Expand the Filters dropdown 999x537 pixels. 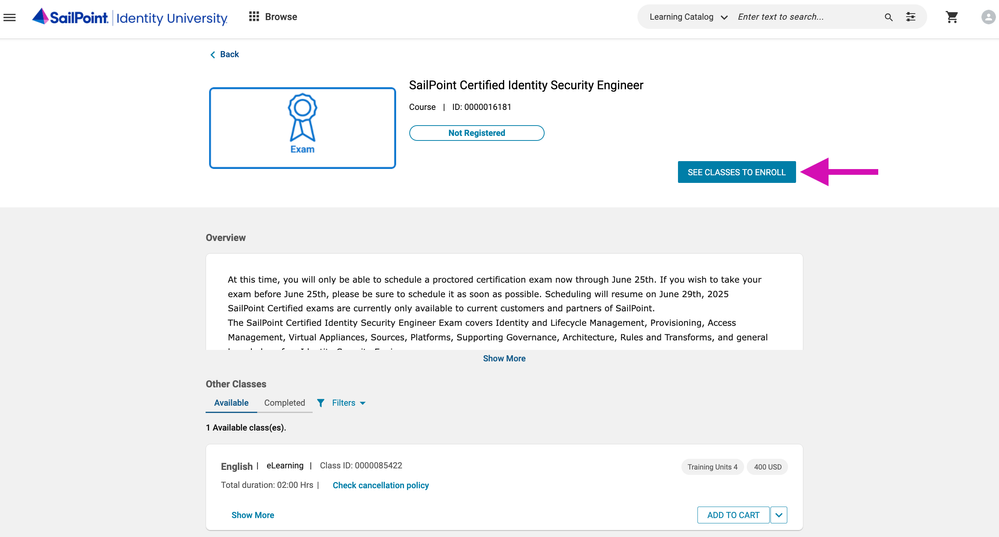(341, 403)
